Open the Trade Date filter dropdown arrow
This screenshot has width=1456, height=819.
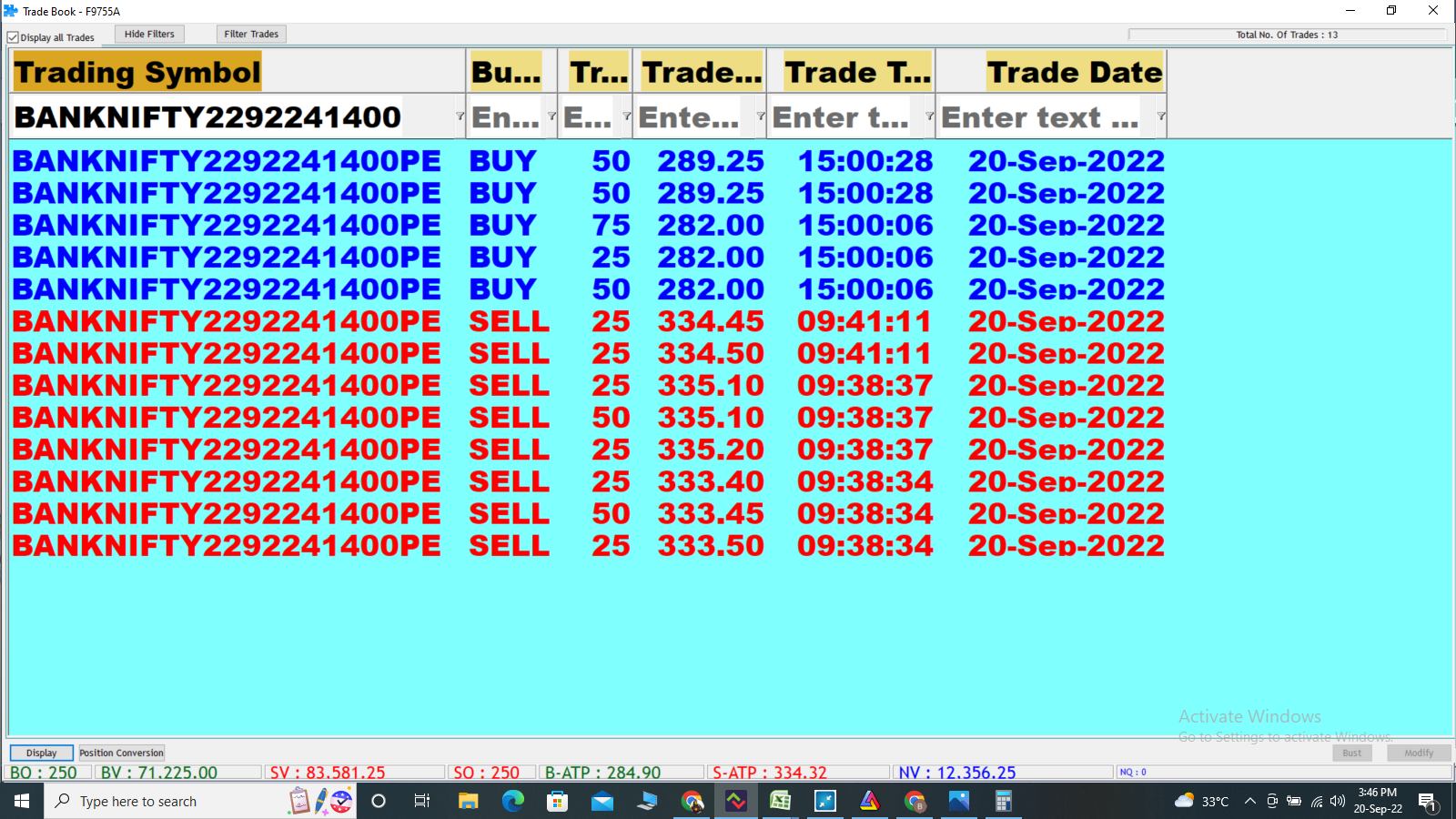coord(1161,116)
